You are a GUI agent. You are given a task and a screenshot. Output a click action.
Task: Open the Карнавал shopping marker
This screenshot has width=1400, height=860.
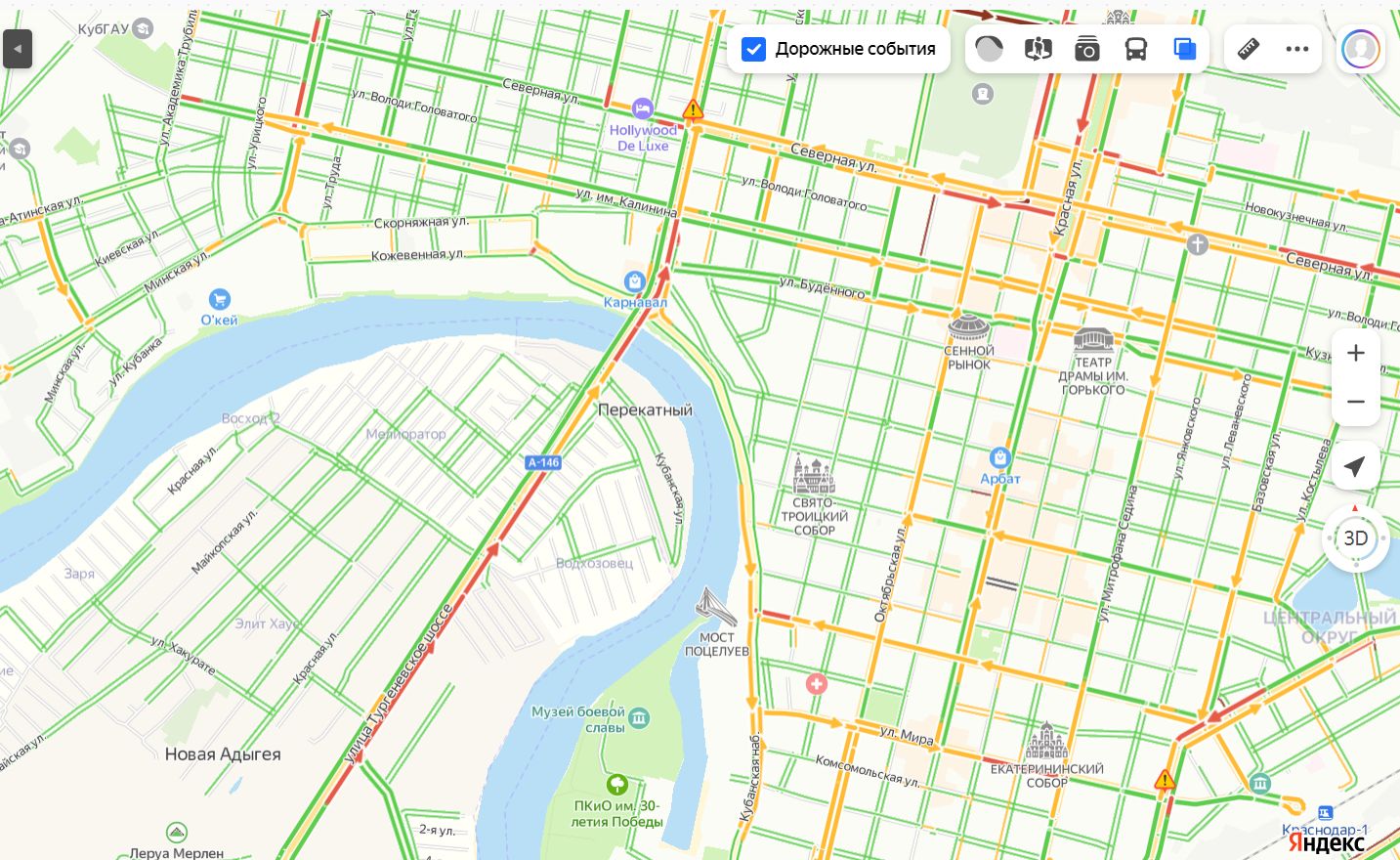tap(635, 282)
